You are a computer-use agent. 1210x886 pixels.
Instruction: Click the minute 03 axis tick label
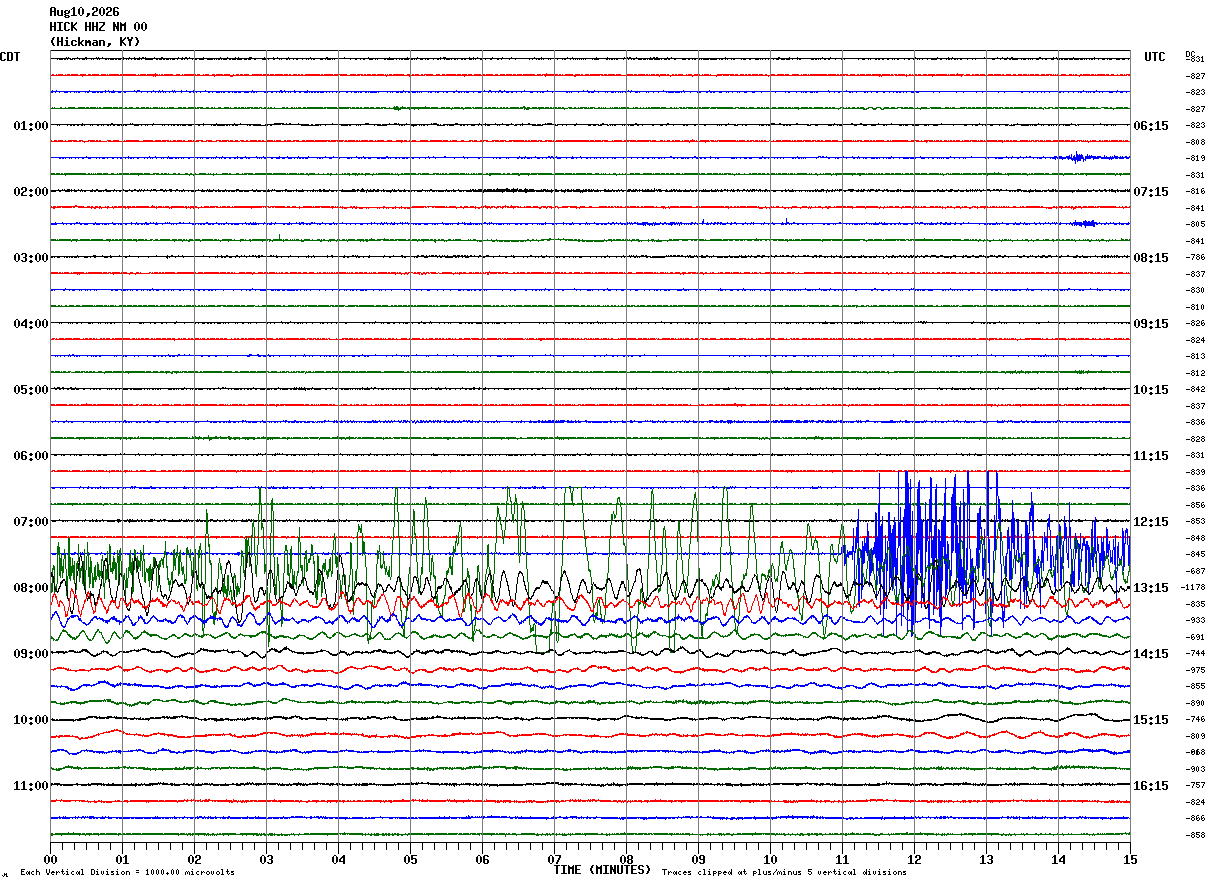click(x=266, y=860)
